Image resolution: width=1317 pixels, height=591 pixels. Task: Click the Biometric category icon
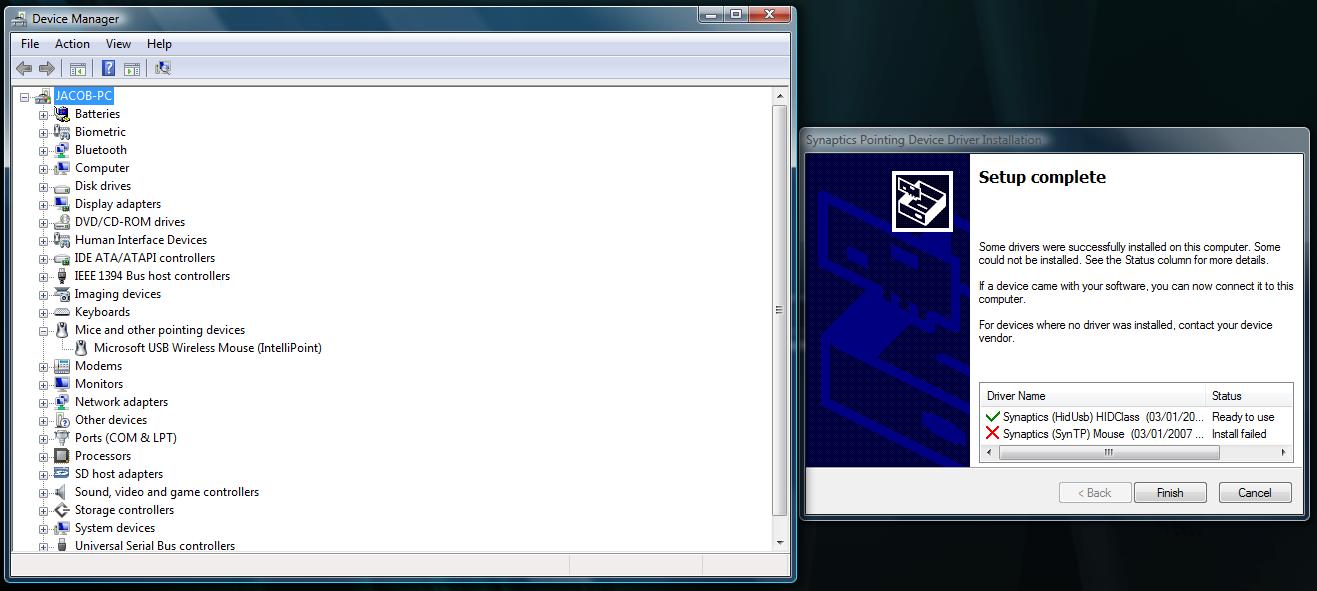coord(62,132)
